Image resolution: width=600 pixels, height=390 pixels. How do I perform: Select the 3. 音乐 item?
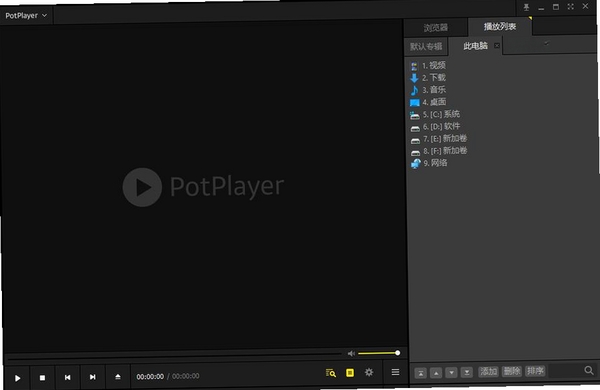click(x=428, y=90)
